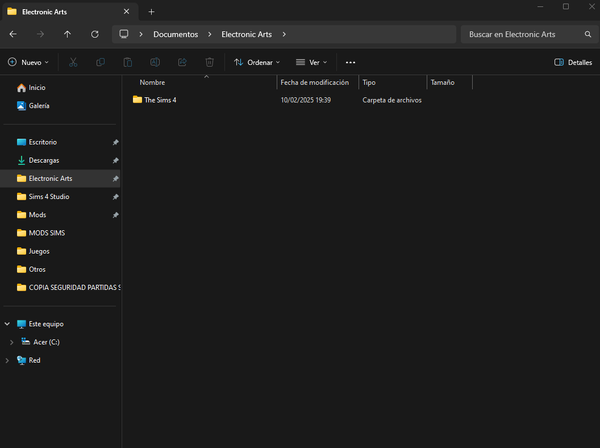Expand the Acer (C:) drive node
Viewport: 600px width, 448px height.
11,342
